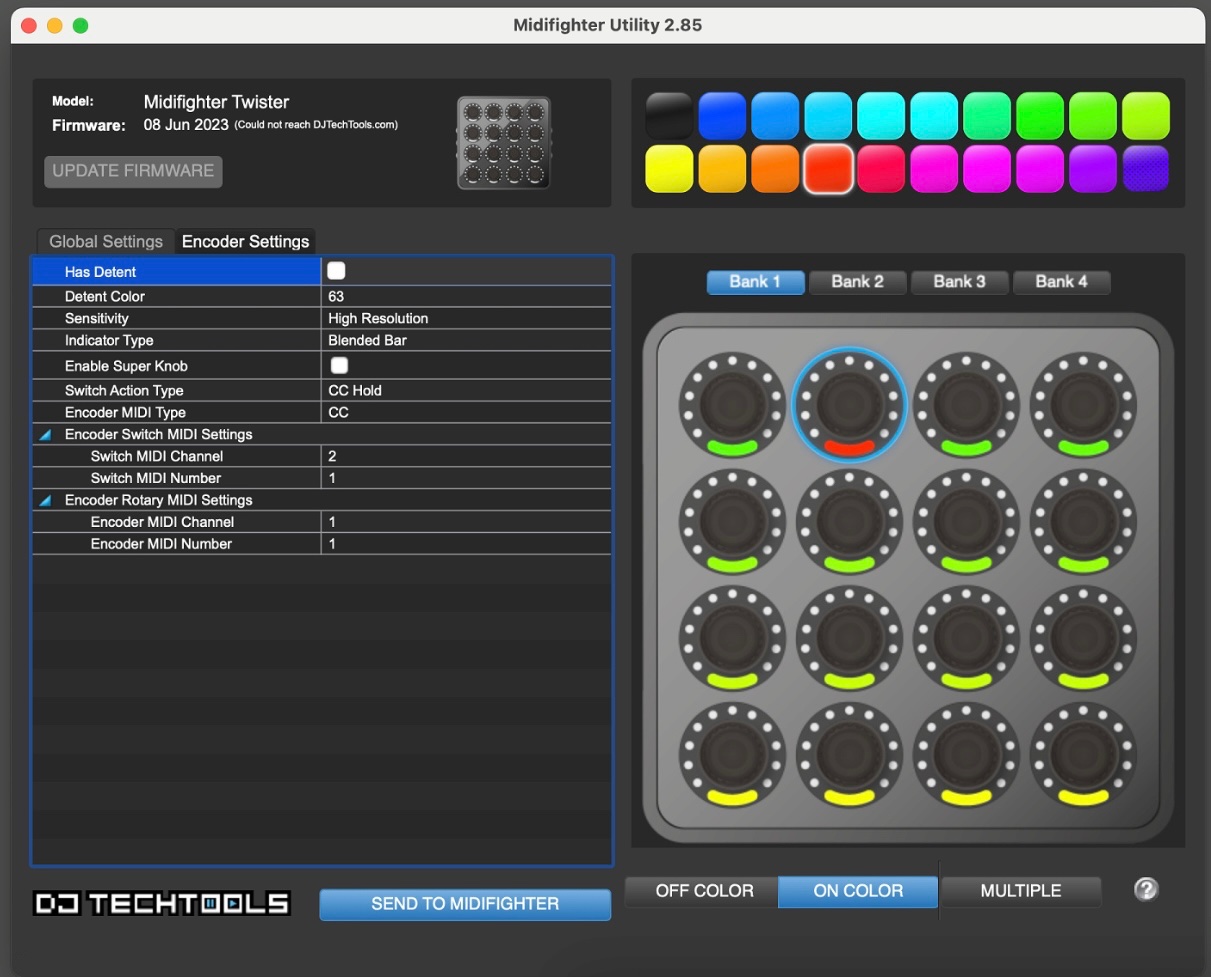Click the Midifighter Twister device thumbnail
Image resolution: width=1211 pixels, height=977 pixels.
[x=504, y=143]
